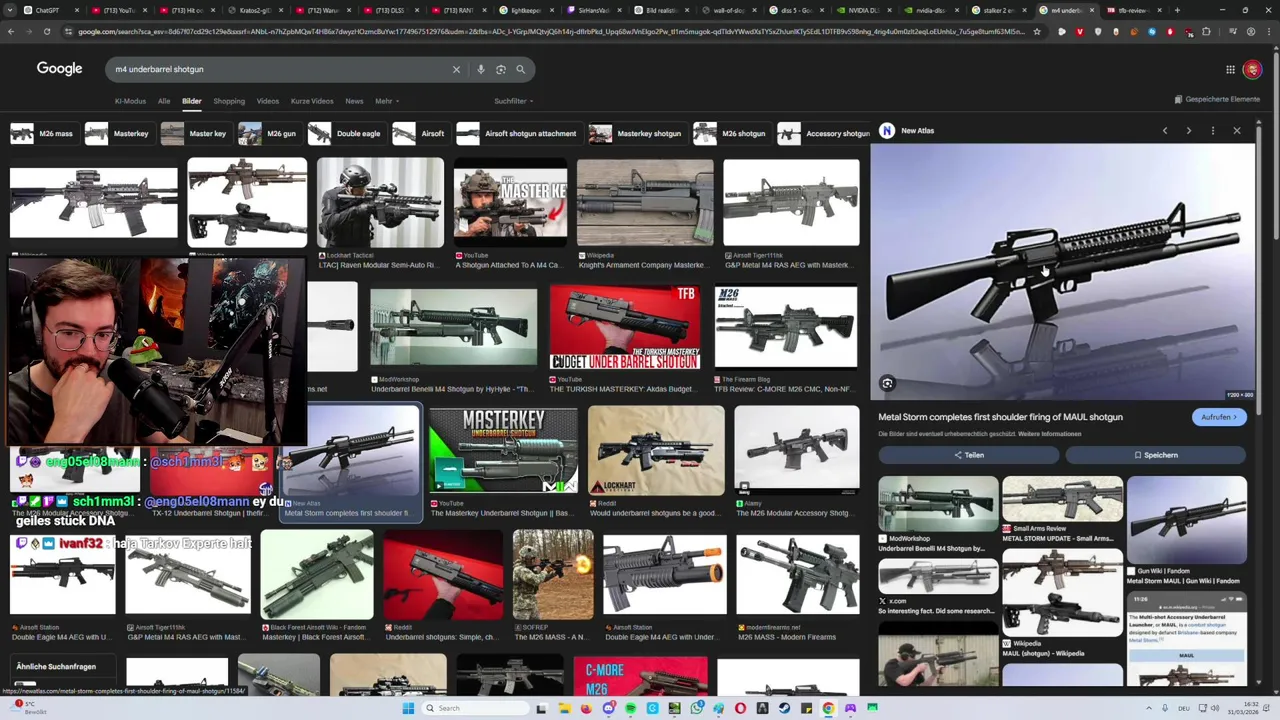The width and height of the screenshot is (1280, 720).
Task: Filter by Masterkey shotgun chip
Action: pyautogui.click(x=636, y=133)
